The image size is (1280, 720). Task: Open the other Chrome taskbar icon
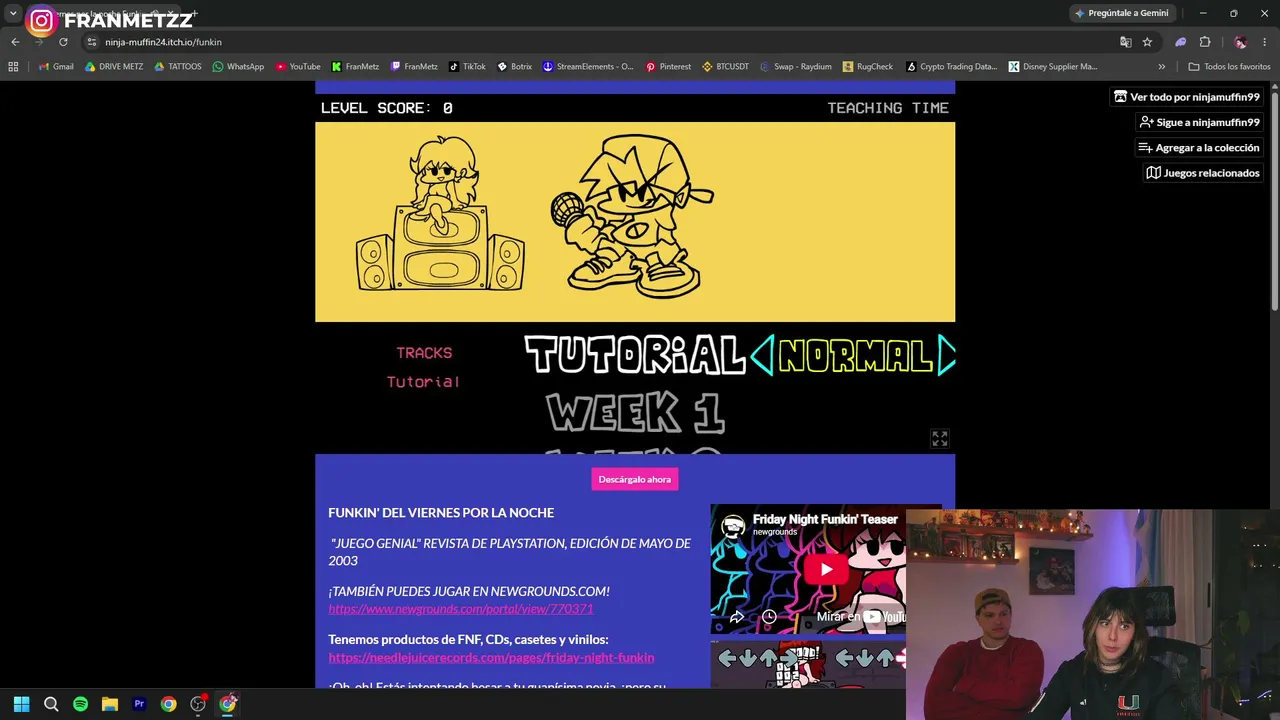(x=168, y=704)
